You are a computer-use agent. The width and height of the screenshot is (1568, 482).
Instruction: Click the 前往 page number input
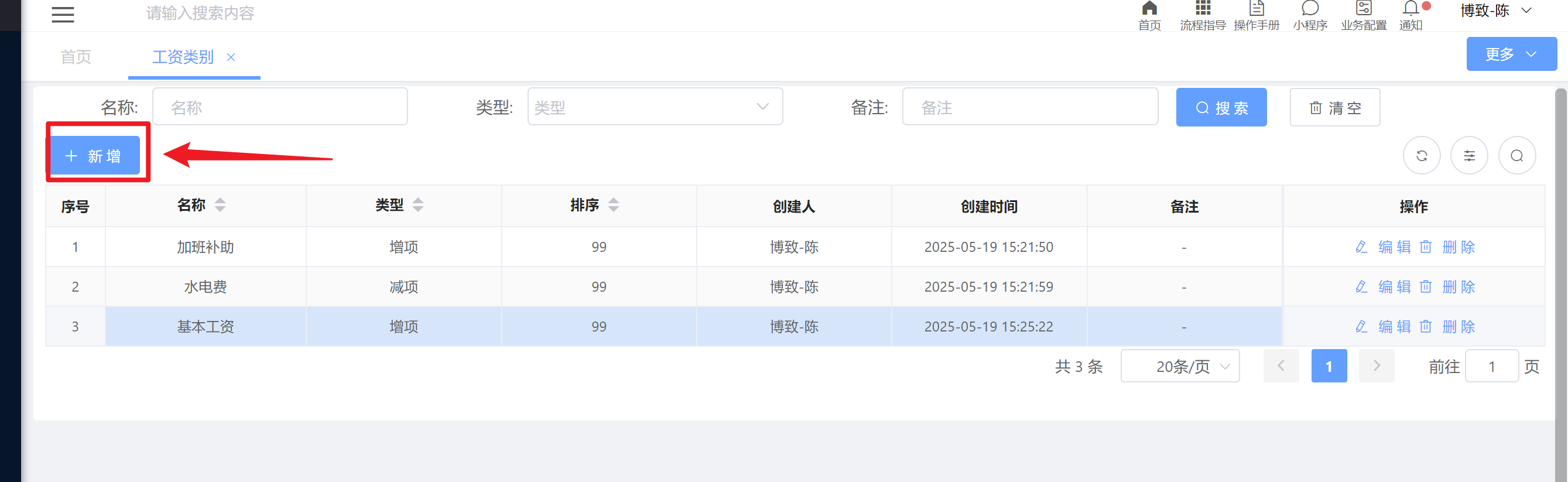pos(1491,366)
